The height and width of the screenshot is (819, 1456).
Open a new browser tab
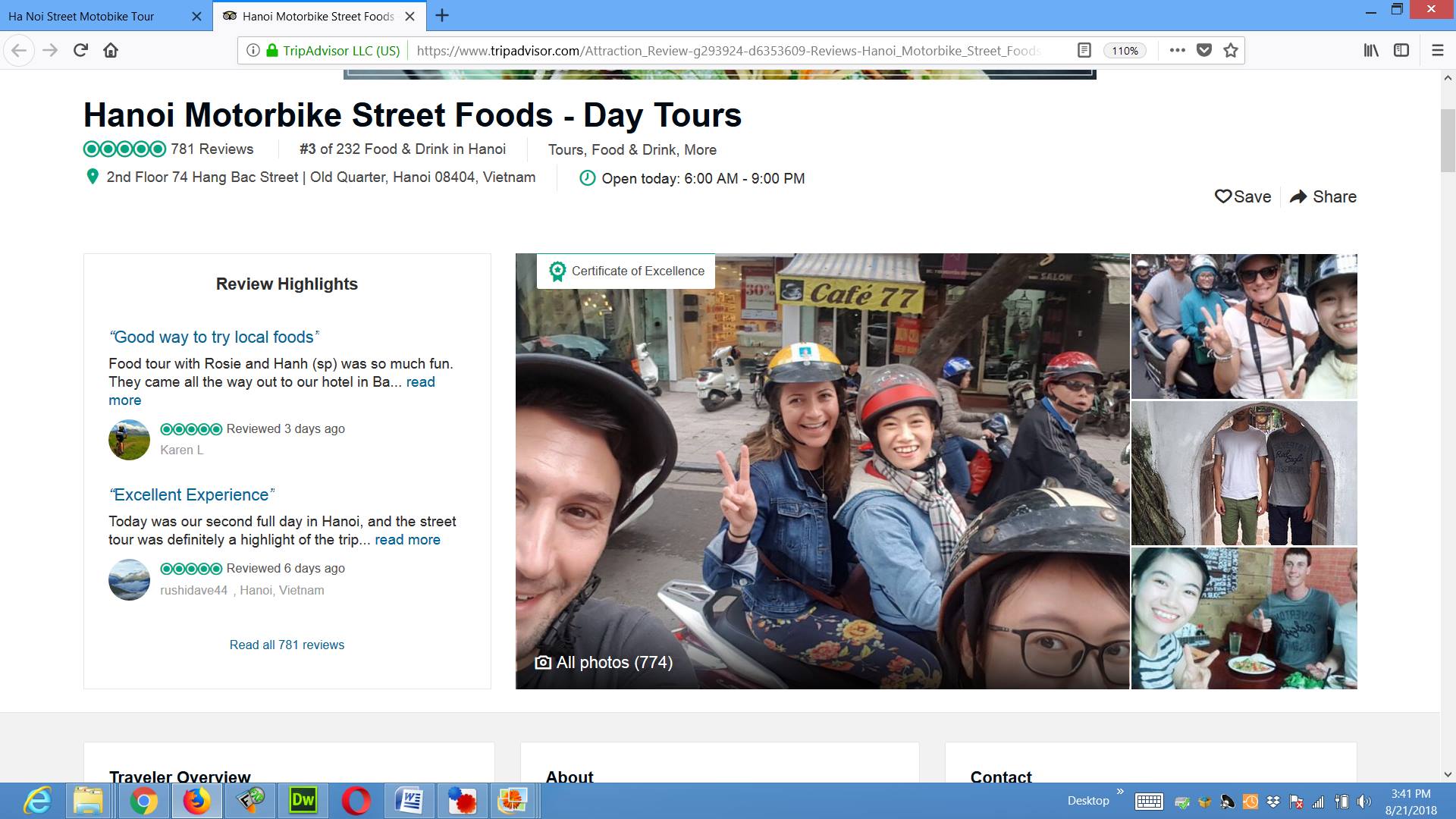[x=442, y=16]
